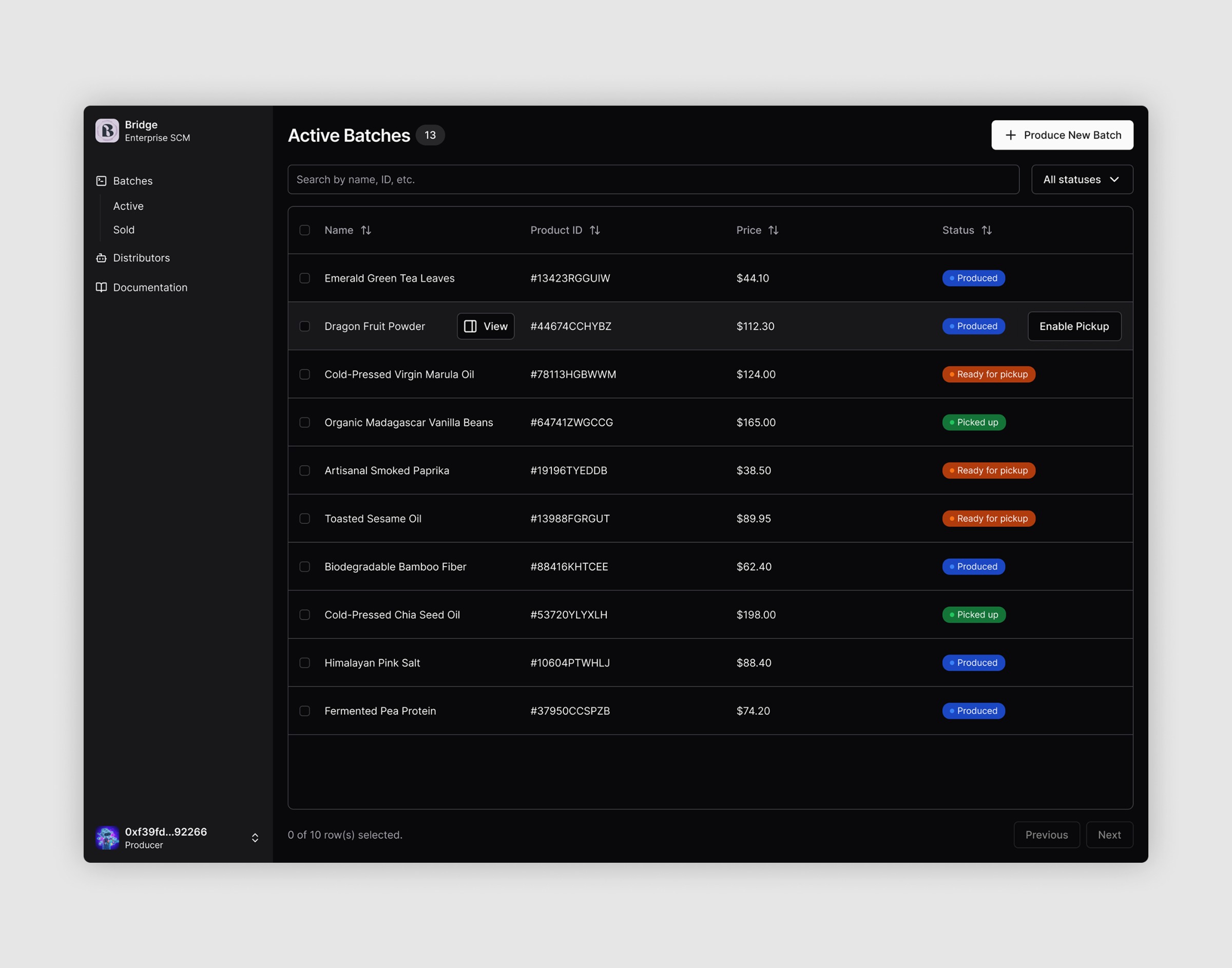
Task: Sort by Status using the sort arrows
Action: point(987,230)
